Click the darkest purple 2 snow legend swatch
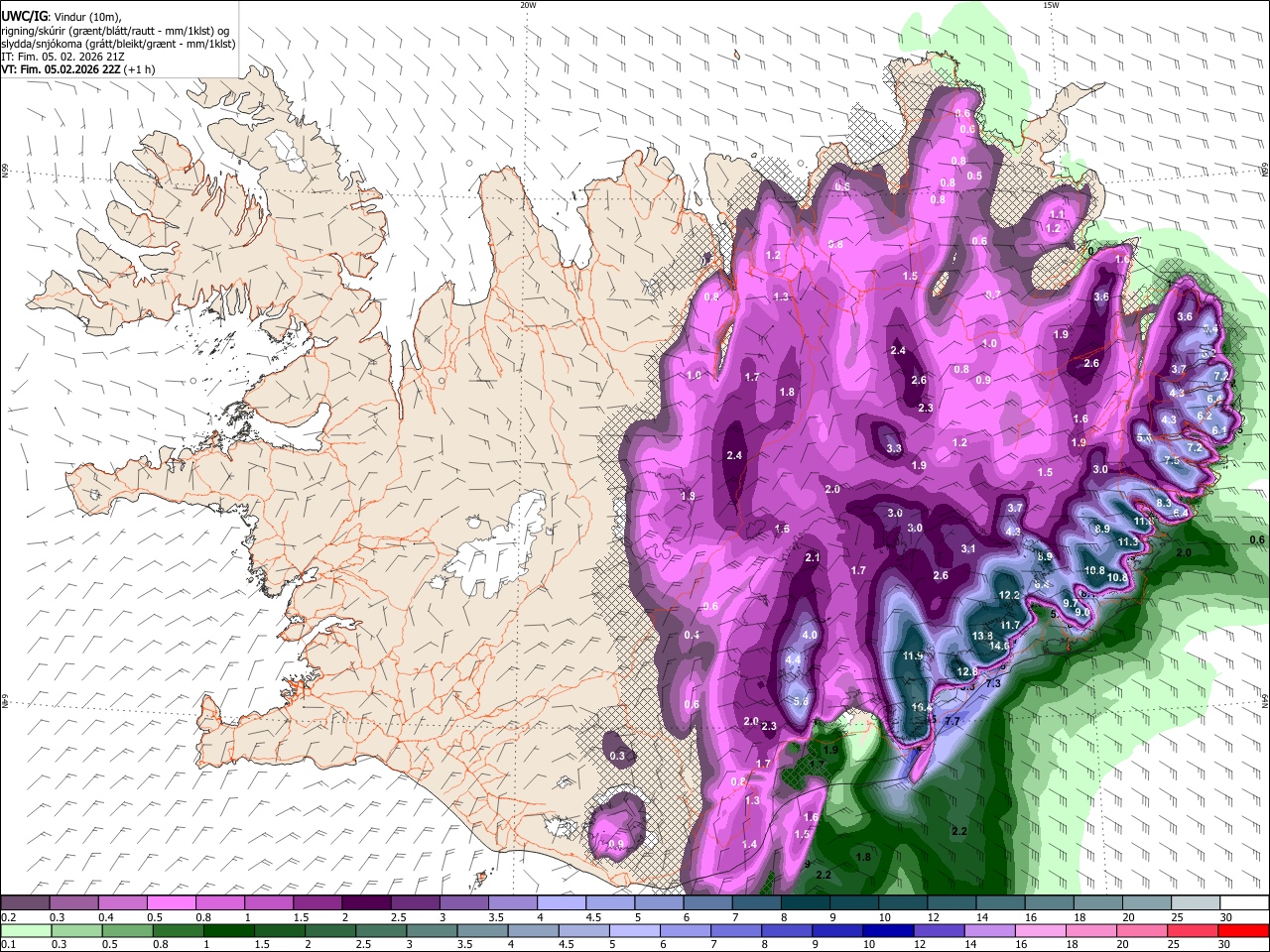Viewport: 1270px width, 952px height. pyautogui.click(x=366, y=903)
